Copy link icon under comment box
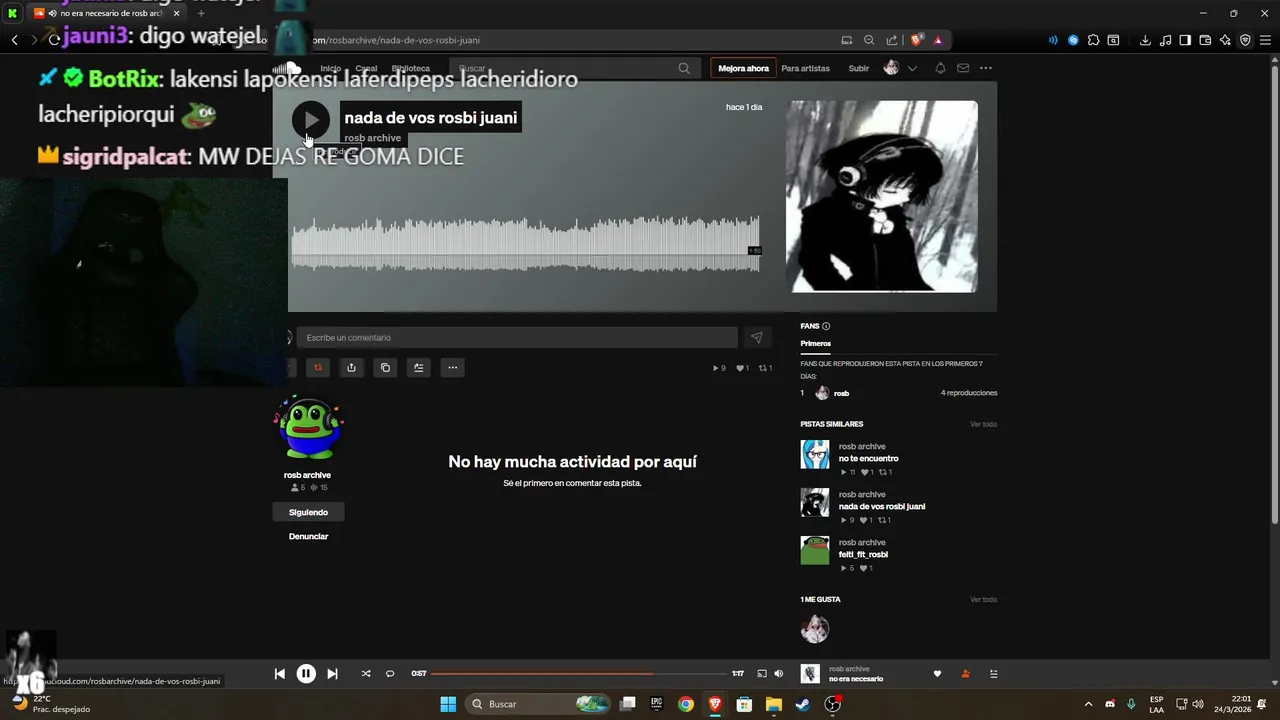This screenshot has height=720, width=1280. tap(385, 368)
